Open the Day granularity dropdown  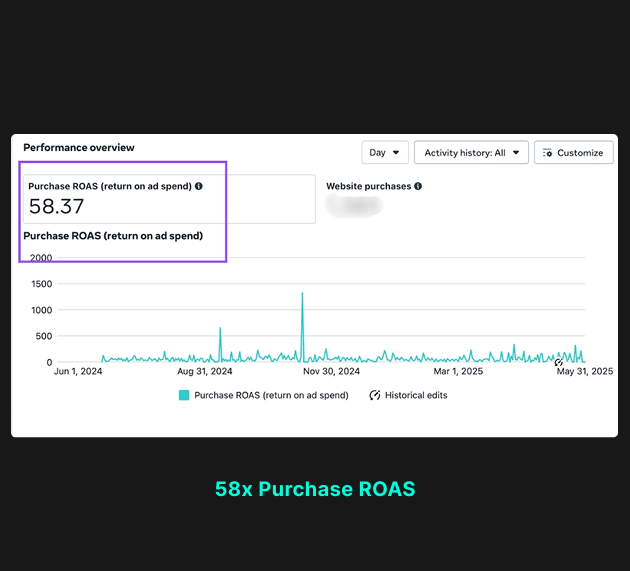point(385,153)
